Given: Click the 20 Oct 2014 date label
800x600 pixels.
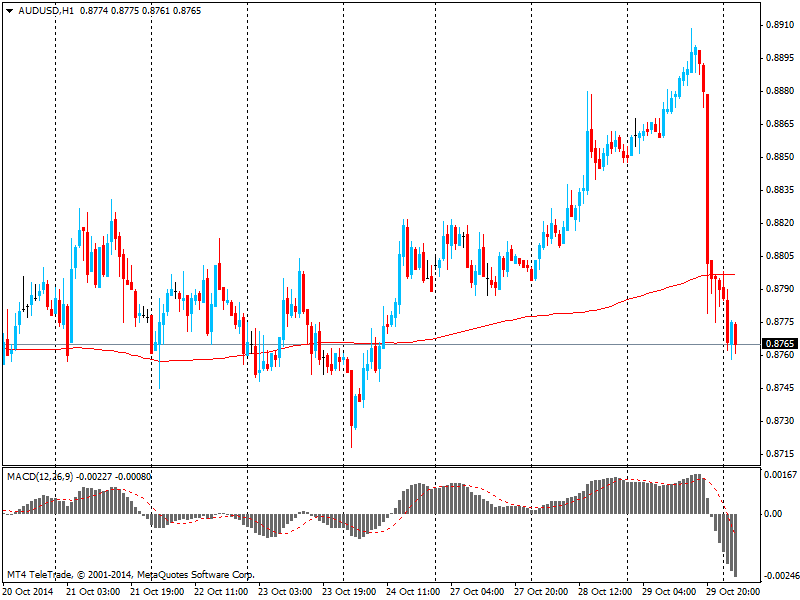Looking at the screenshot, I should (x=27, y=591).
